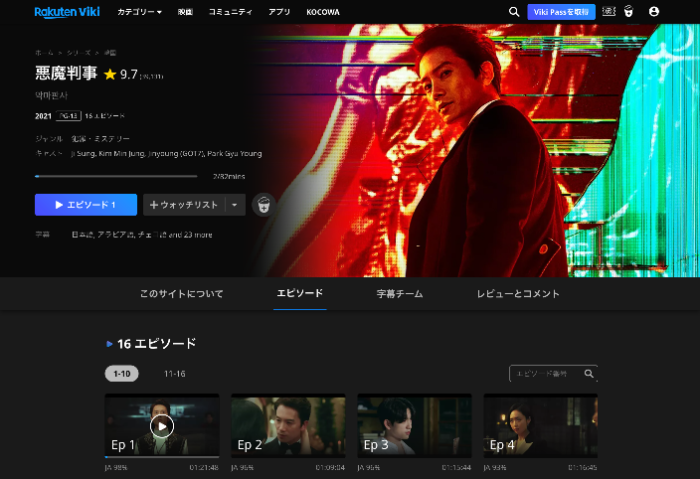Open subtitles list 'and 23 more' link
The height and width of the screenshot is (479, 700).
(x=190, y=235)
